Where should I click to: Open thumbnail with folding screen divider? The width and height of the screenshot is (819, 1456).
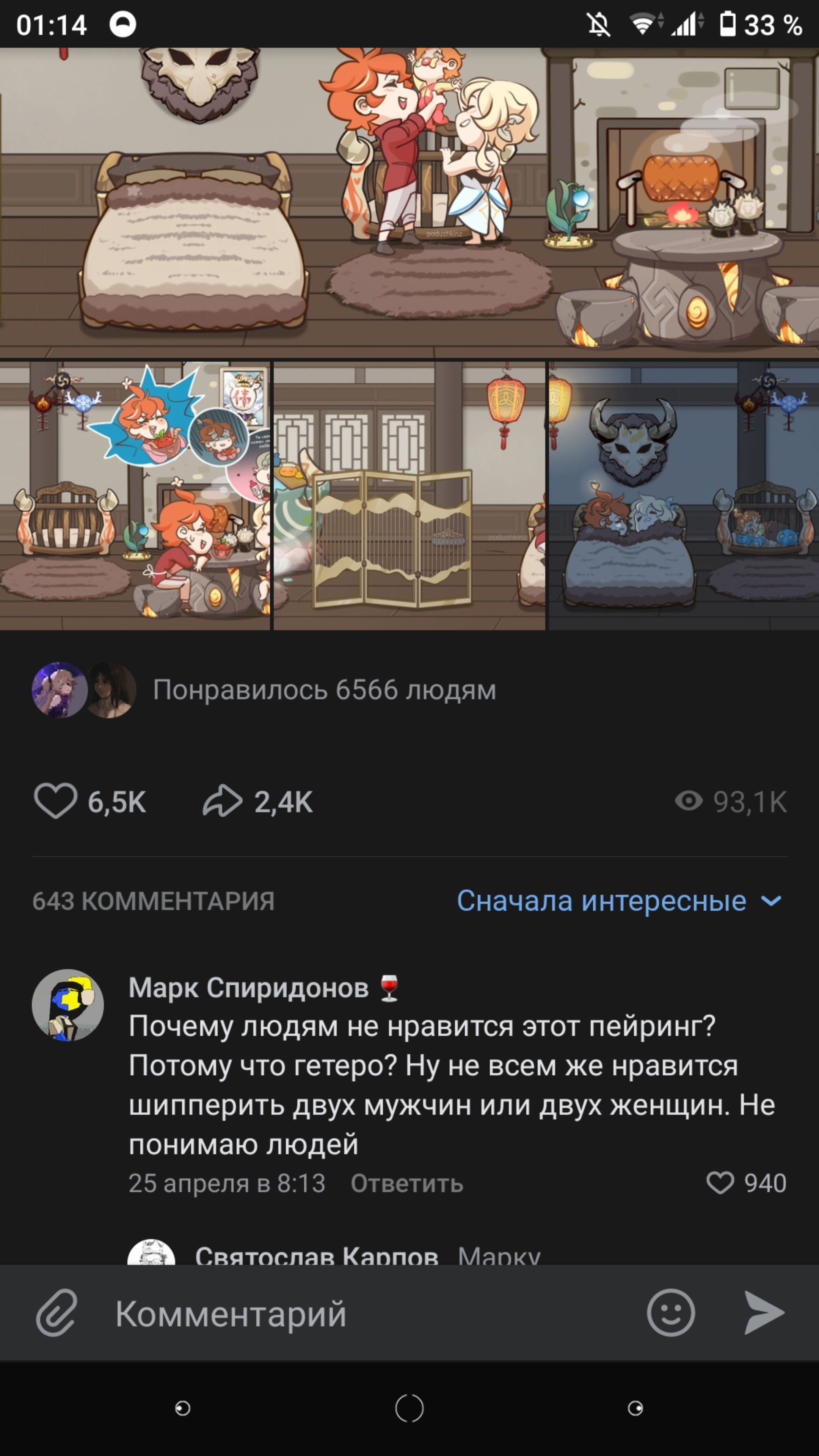pos(409,496)
